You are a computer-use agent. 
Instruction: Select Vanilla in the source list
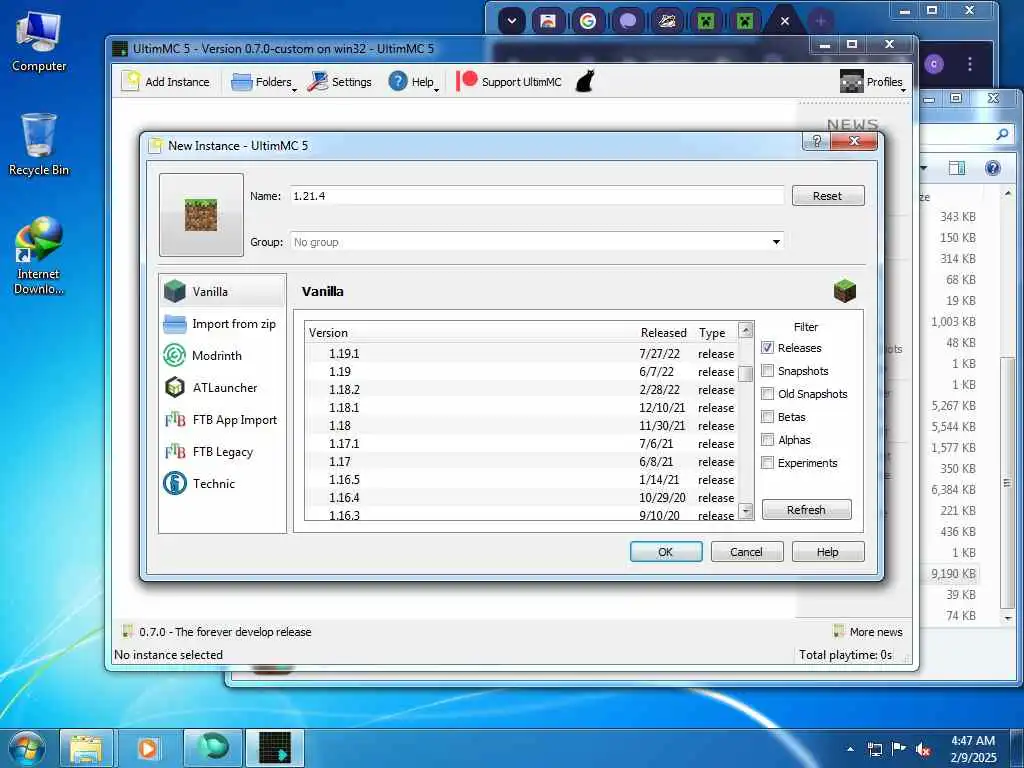click(222, 292)
